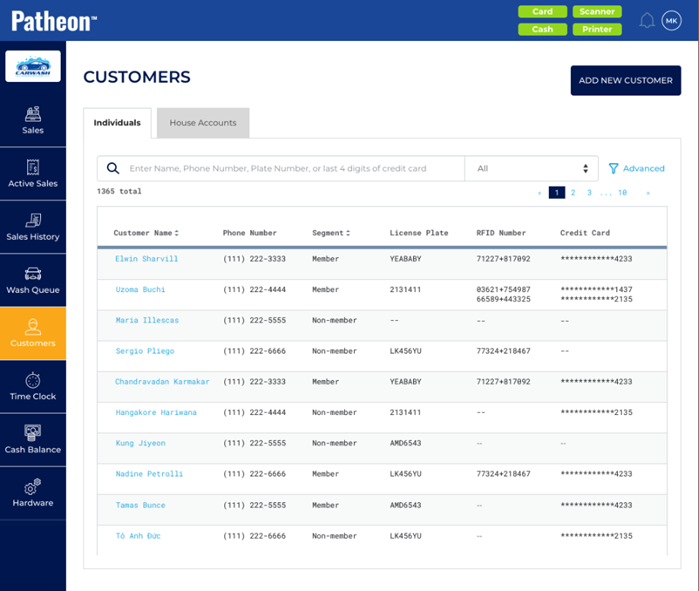Switch to the House Accounts tab
This screenshot has height=591, width=699.
203,123
